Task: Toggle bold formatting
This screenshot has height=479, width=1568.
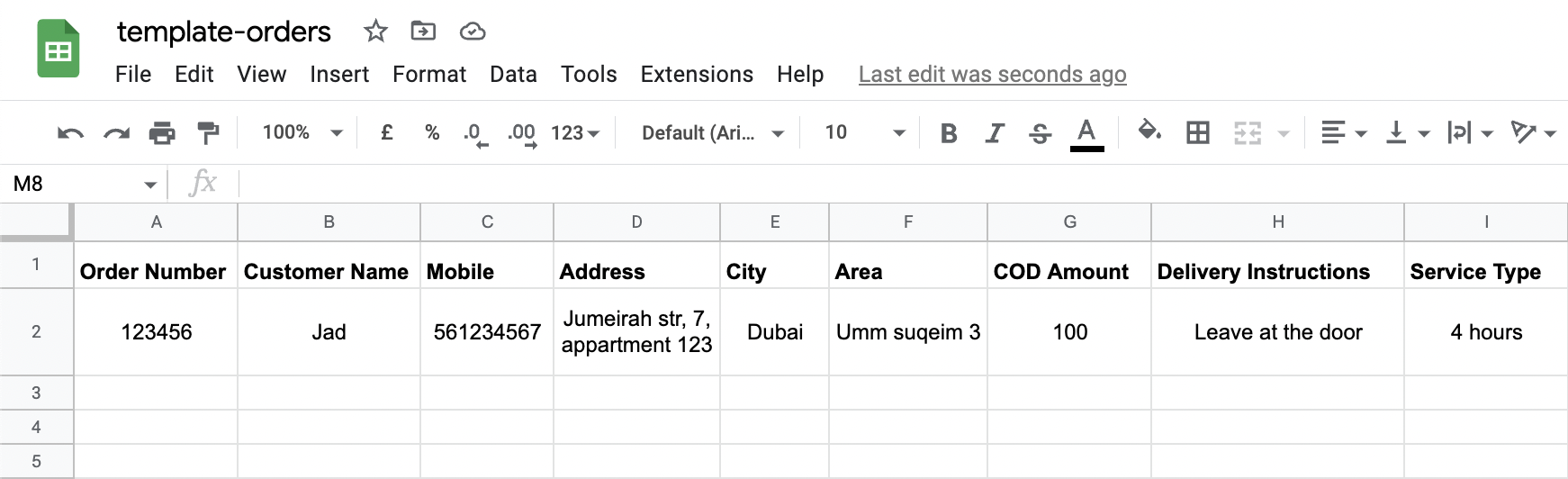Action: pyautogui.click(x=948, y=134)
